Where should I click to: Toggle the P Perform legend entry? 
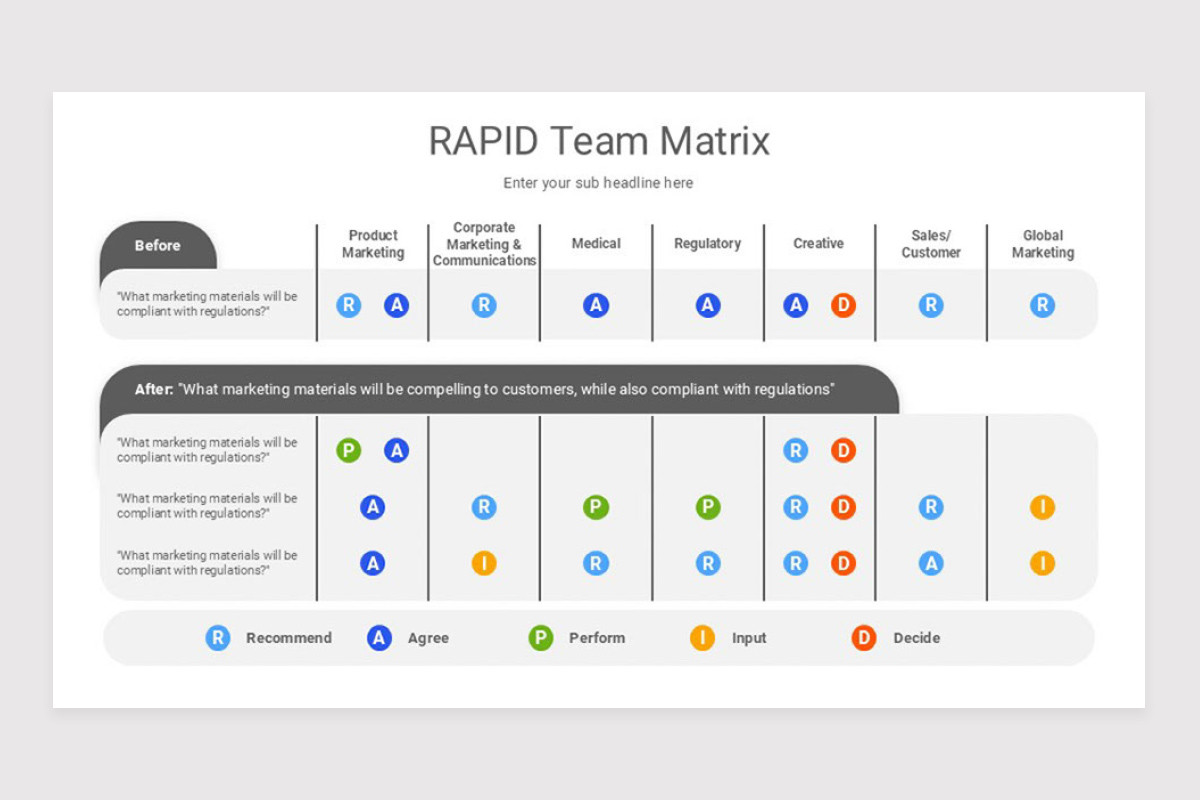pos(540,638)
